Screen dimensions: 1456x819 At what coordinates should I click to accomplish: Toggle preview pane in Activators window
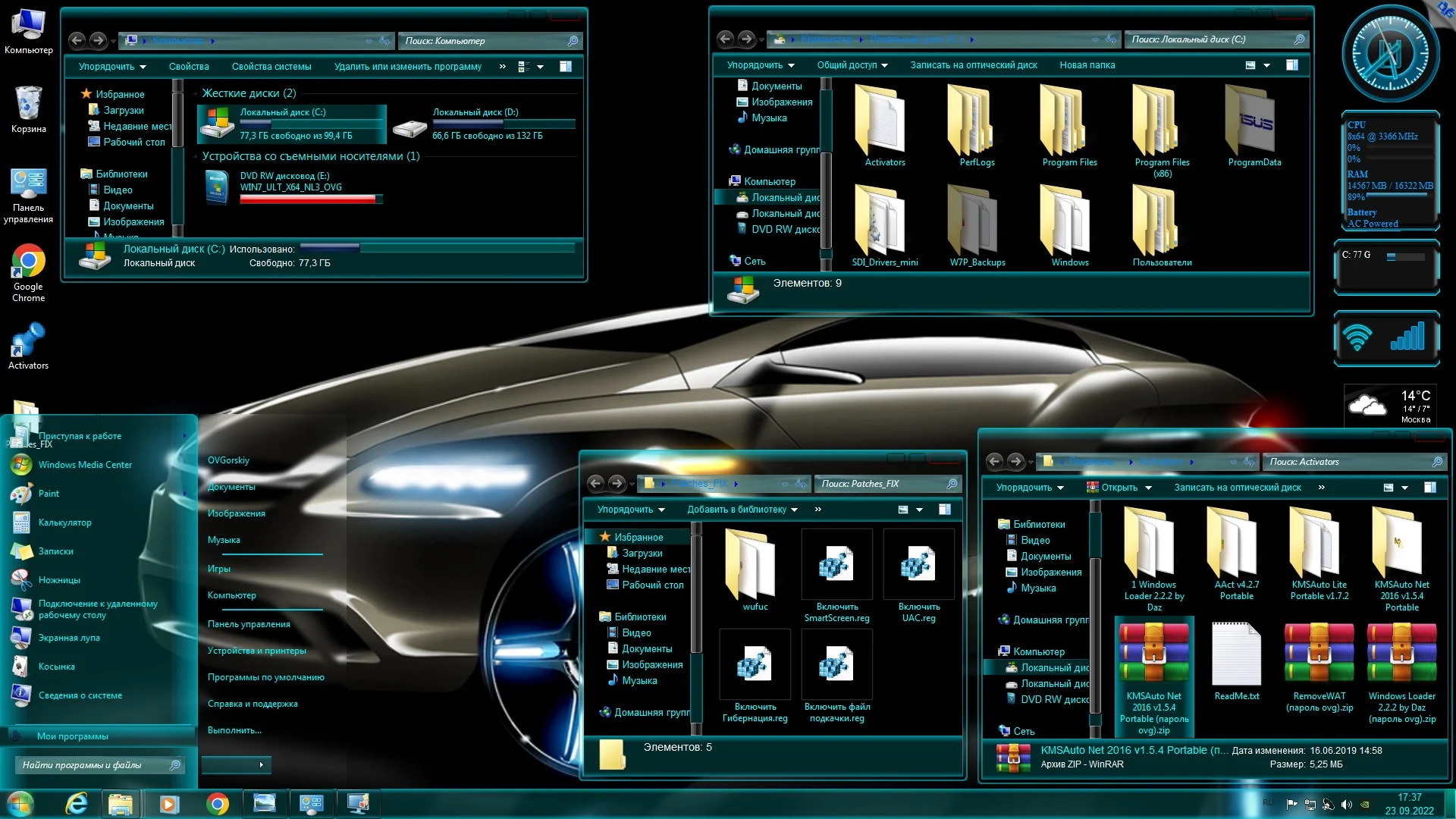click(1429, 488)
